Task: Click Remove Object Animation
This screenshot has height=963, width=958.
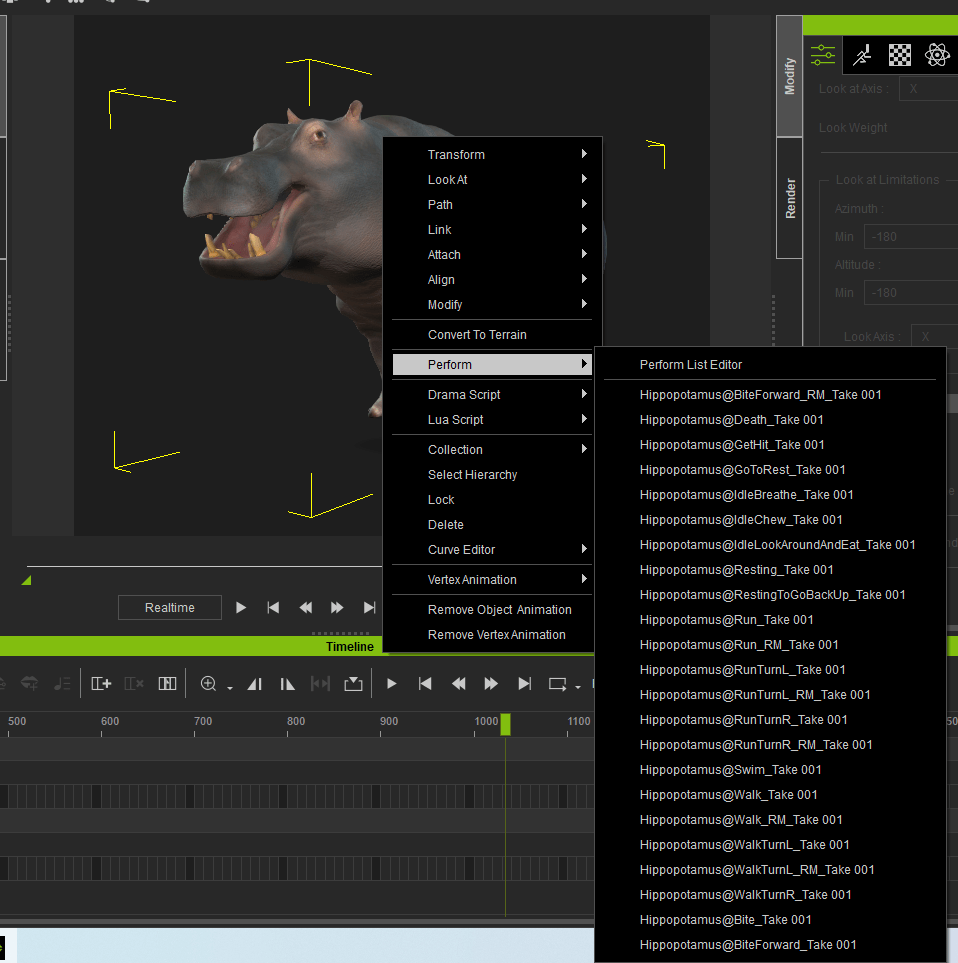Action: pos(501,609)
